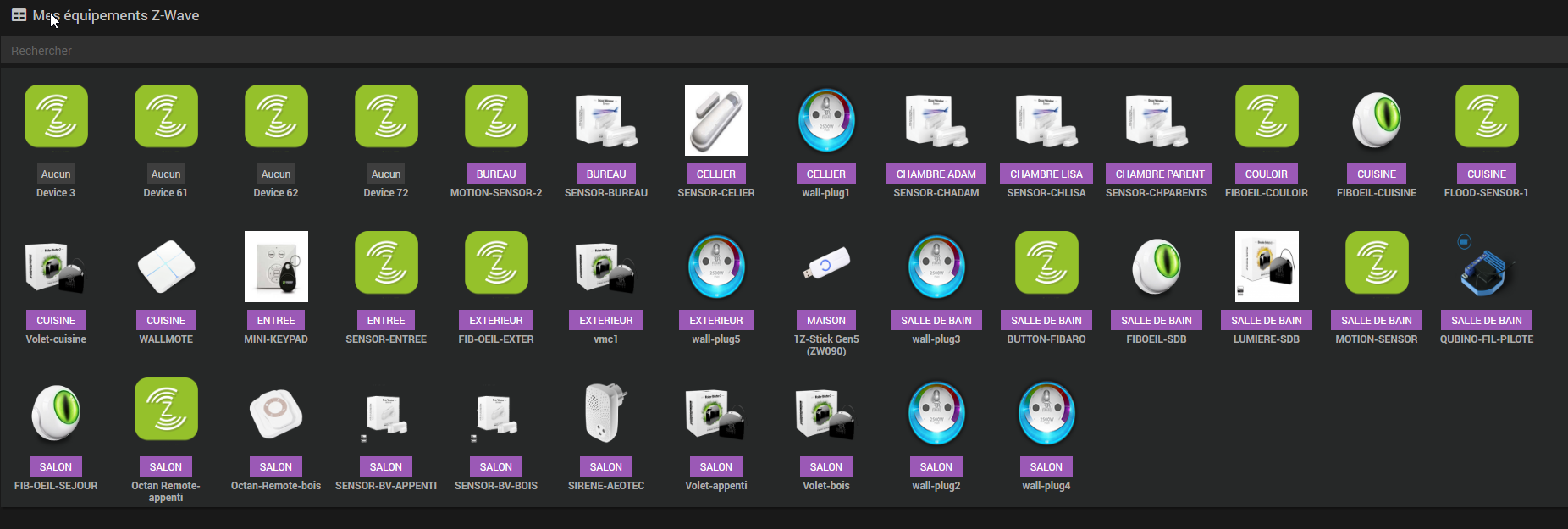Select the wall-plug5 device icon
The image size is (1568, 529).
tap(716, 267)
